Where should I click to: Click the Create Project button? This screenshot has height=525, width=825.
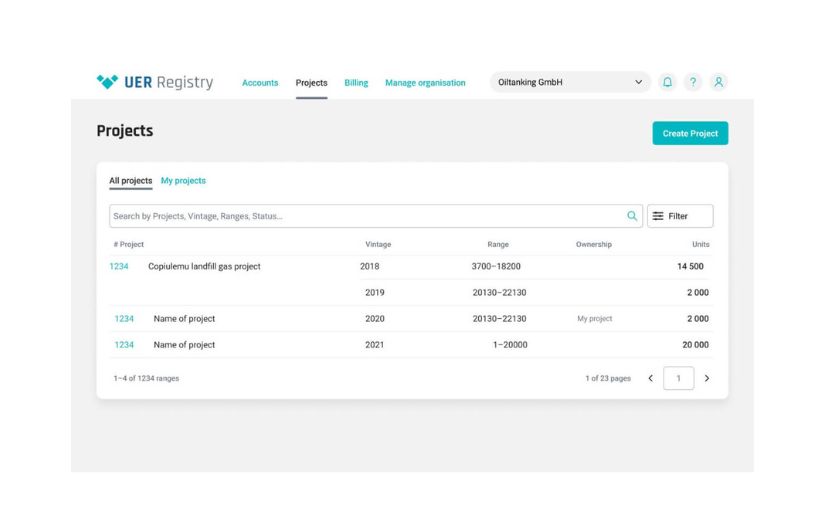coord(690,133)
